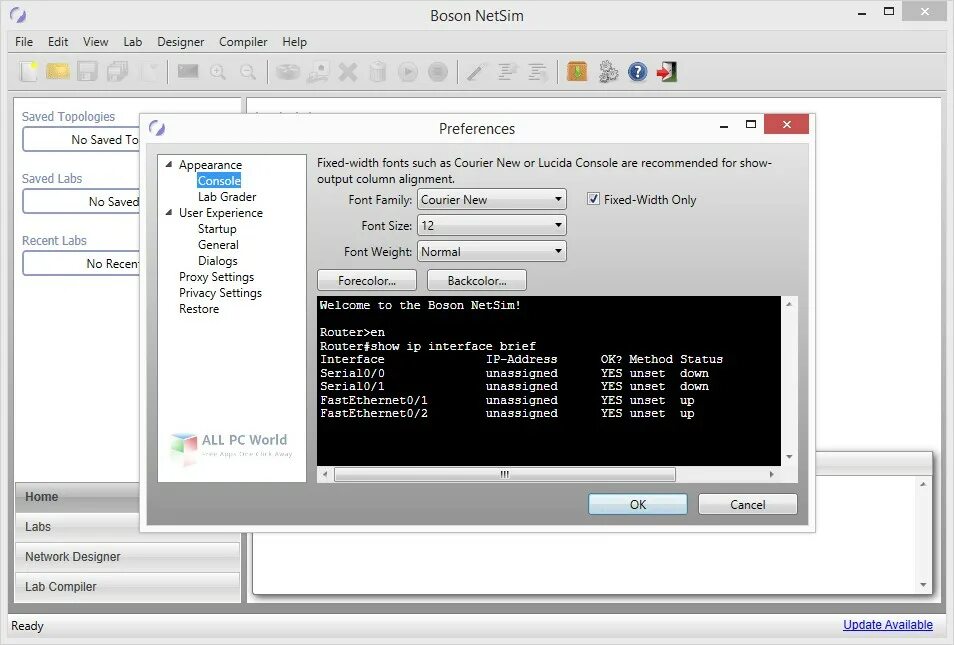The height and width of the screenshot is (645, 954).
Task: Switch to the Home navigation tab
Action: coord(79,497)
